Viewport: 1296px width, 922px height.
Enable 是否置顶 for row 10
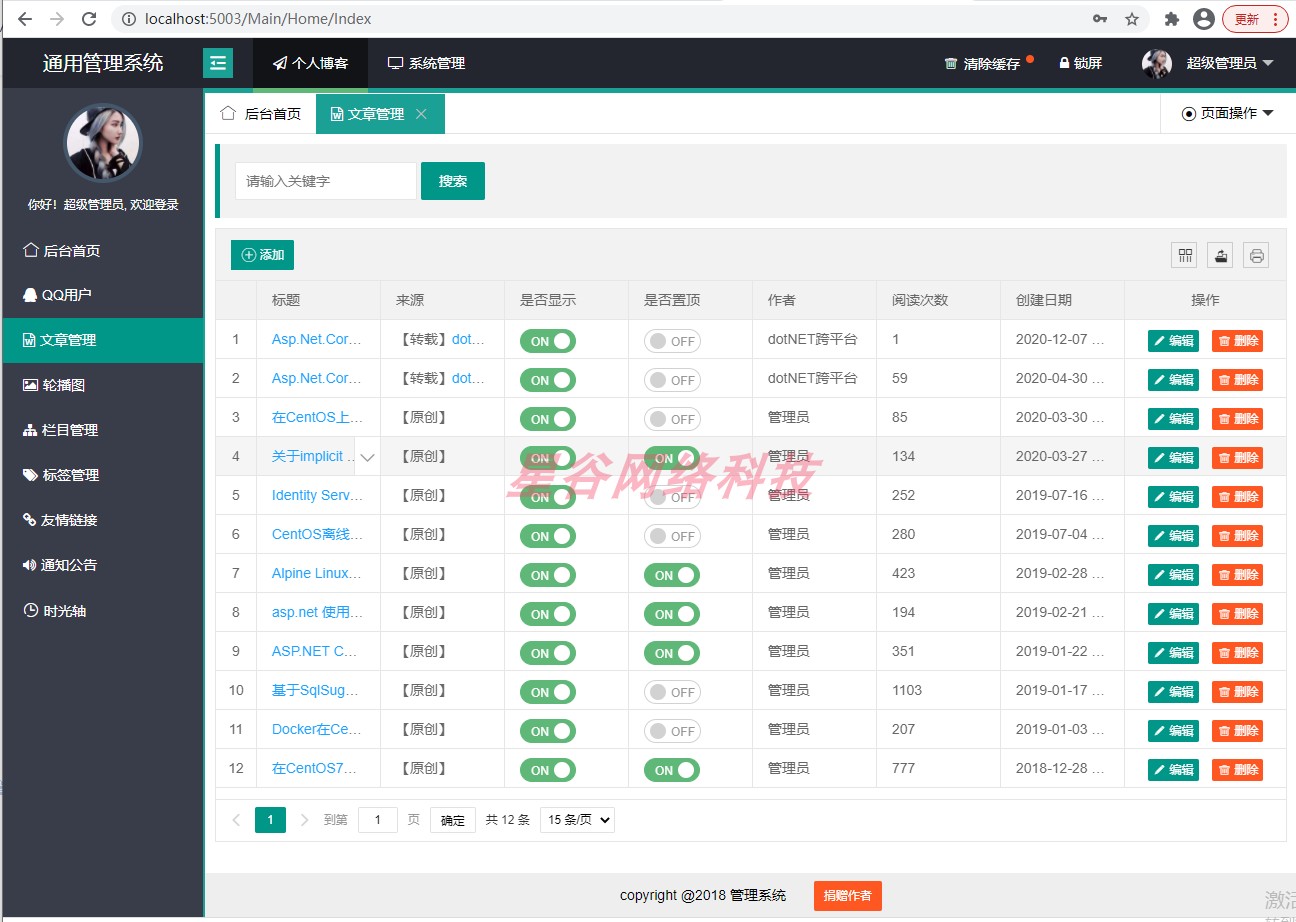tap(672, 692)
